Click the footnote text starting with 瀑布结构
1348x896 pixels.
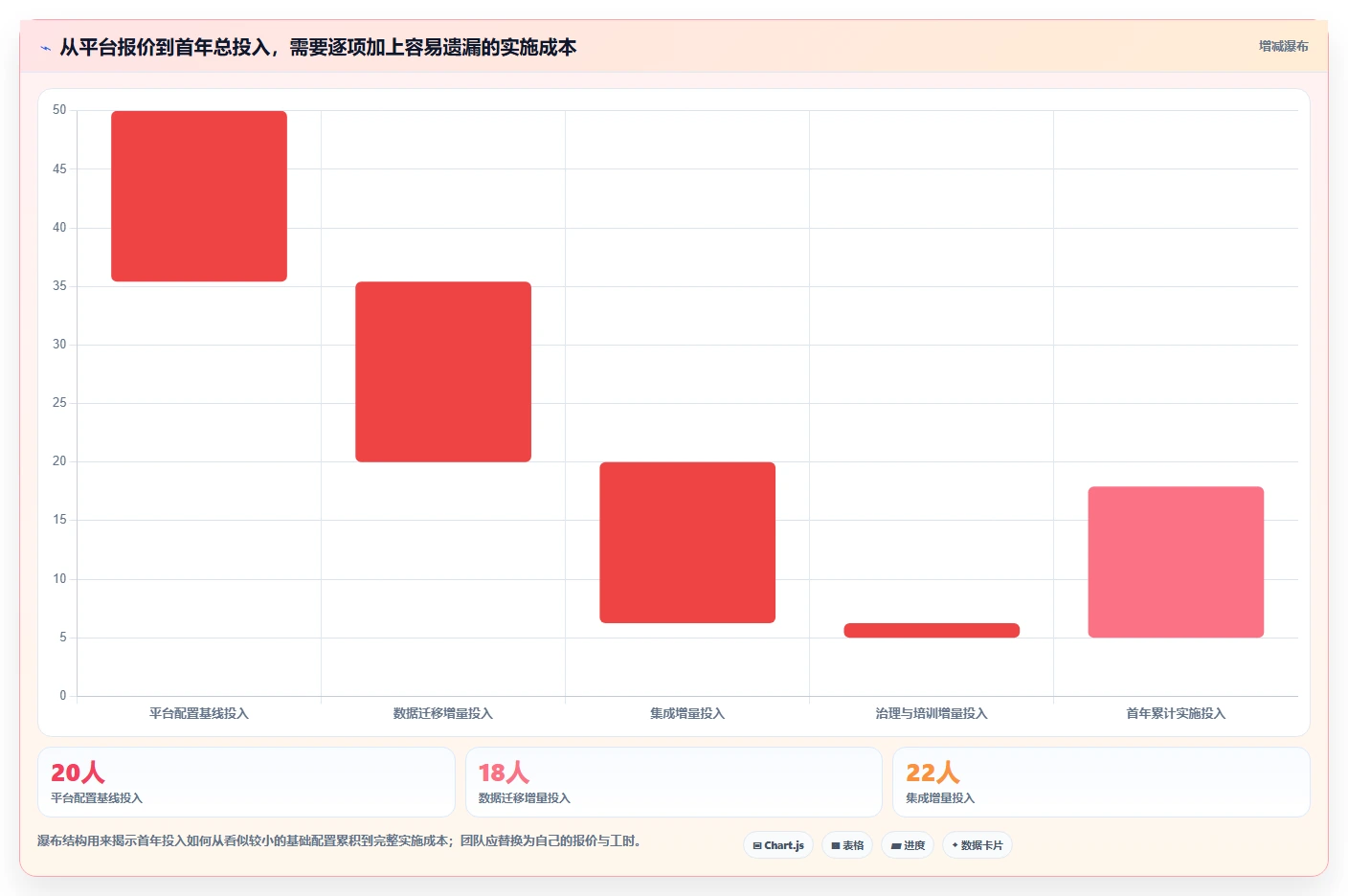[339, 840]
